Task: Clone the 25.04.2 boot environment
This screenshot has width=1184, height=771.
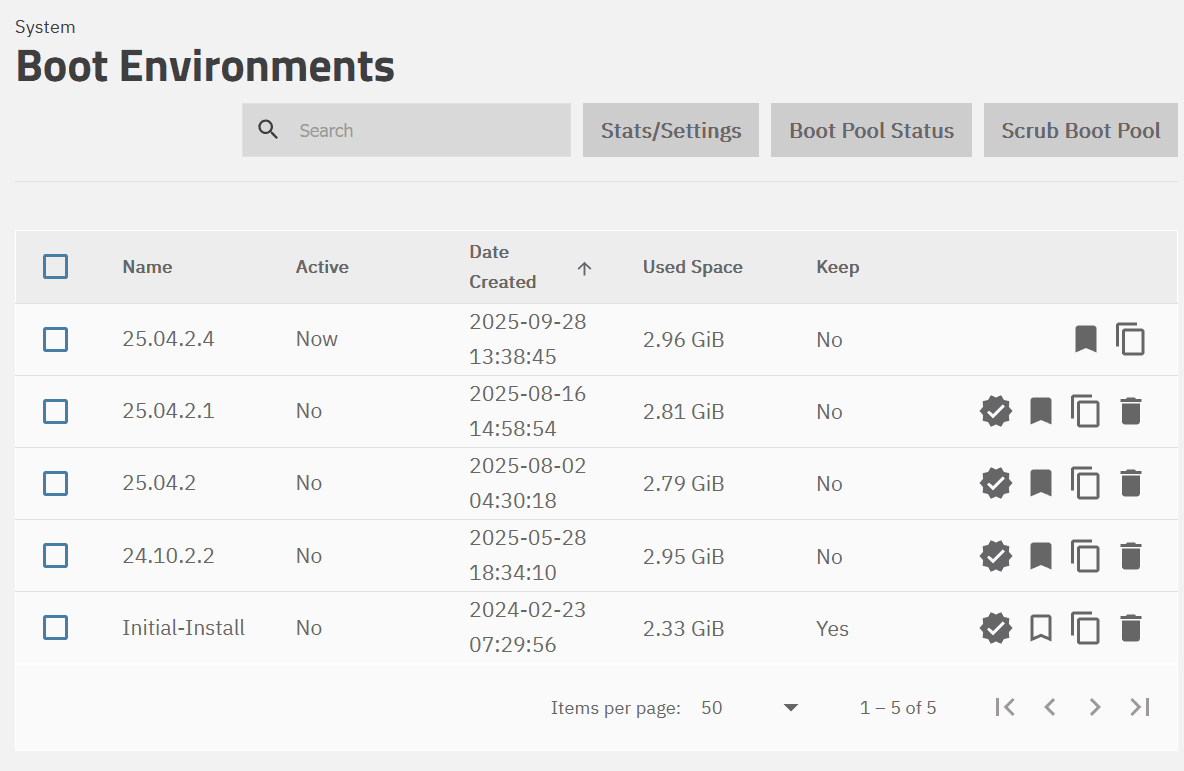Action: click(1085, 483)
